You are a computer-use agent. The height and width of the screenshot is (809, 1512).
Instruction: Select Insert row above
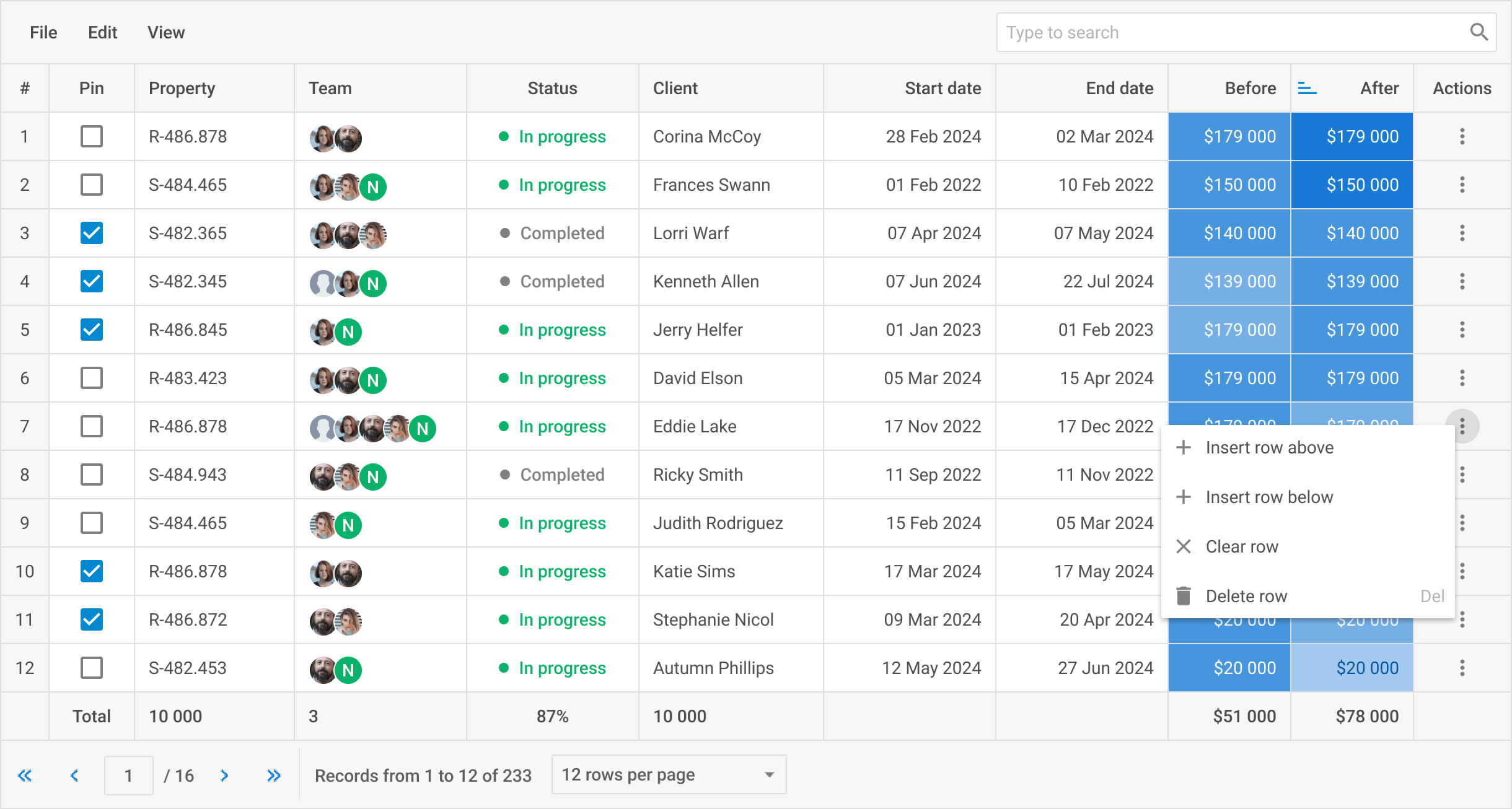[1269, 447]
